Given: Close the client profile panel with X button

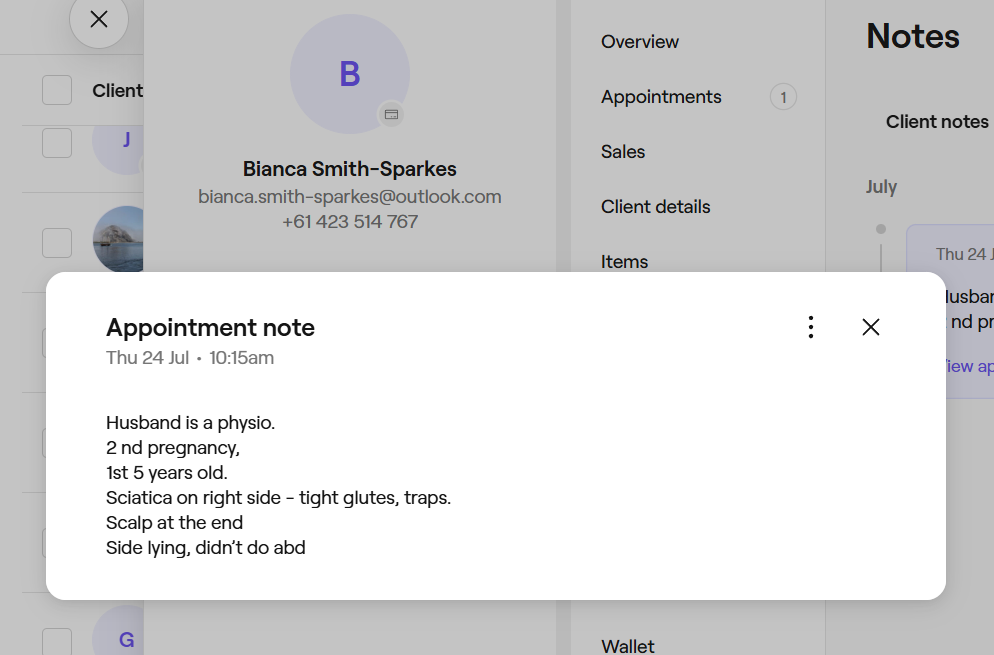Looking at the screenshot, I should point(98,19).
